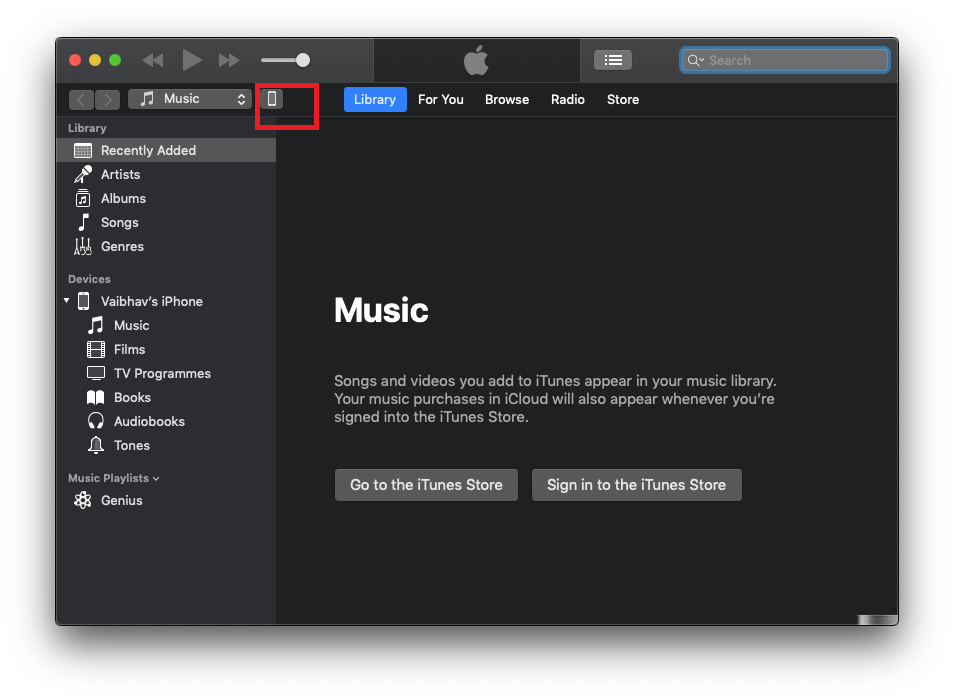Click the Genius atom icon

tap(83, 500)
